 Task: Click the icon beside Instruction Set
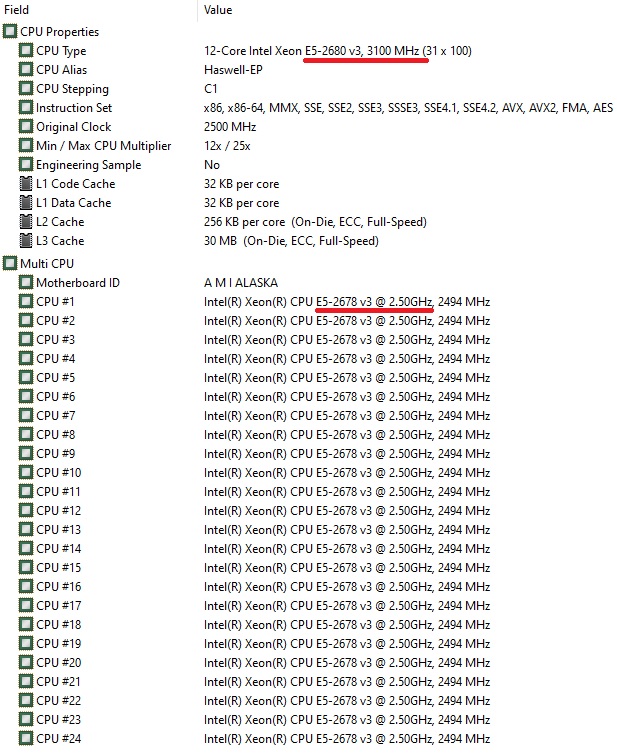click(x=26, y=108)
